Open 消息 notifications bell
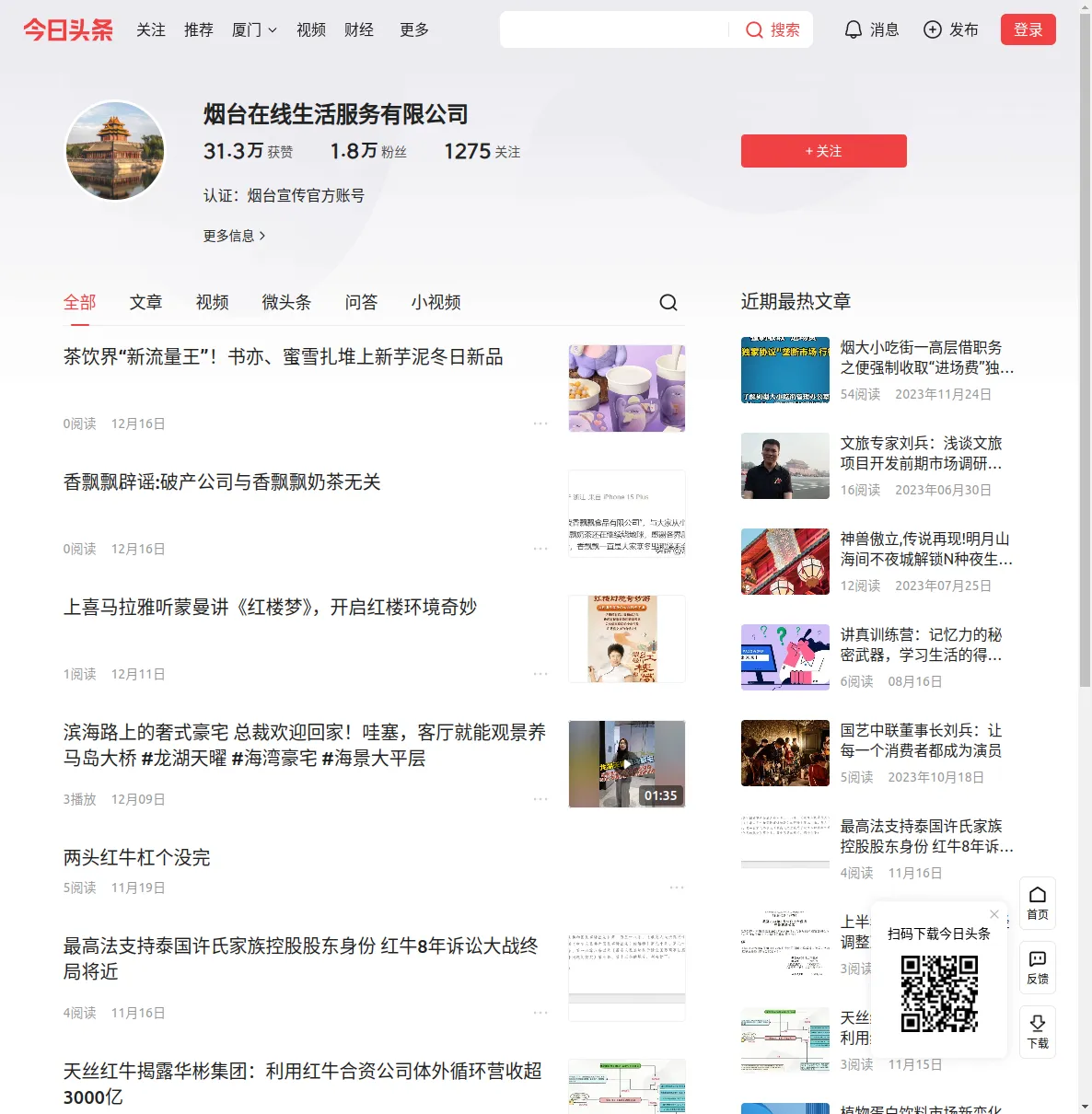1092x1114 pixels. tap(872, 29)
